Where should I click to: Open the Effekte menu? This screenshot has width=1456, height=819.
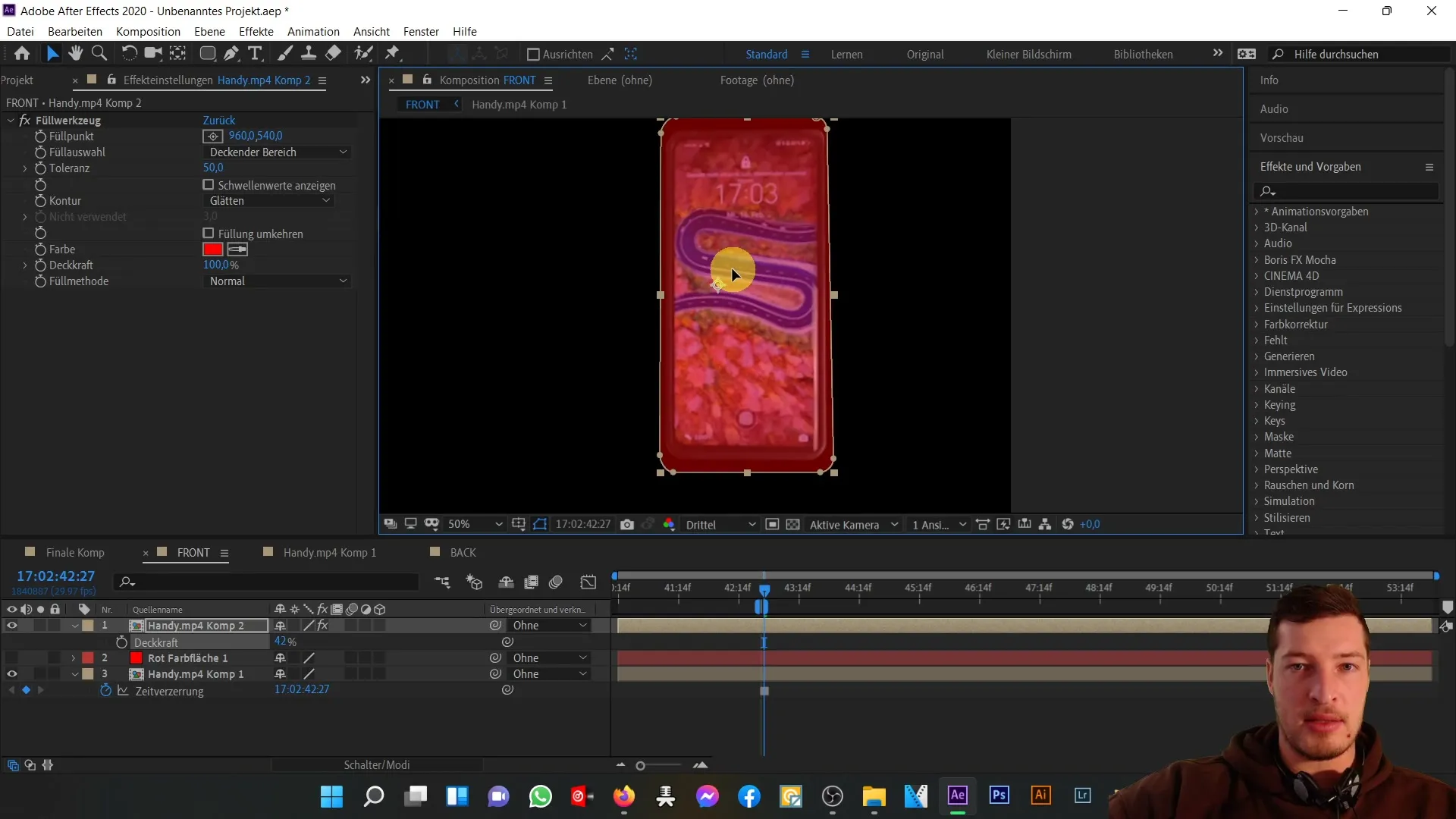[x=256, y=31]
